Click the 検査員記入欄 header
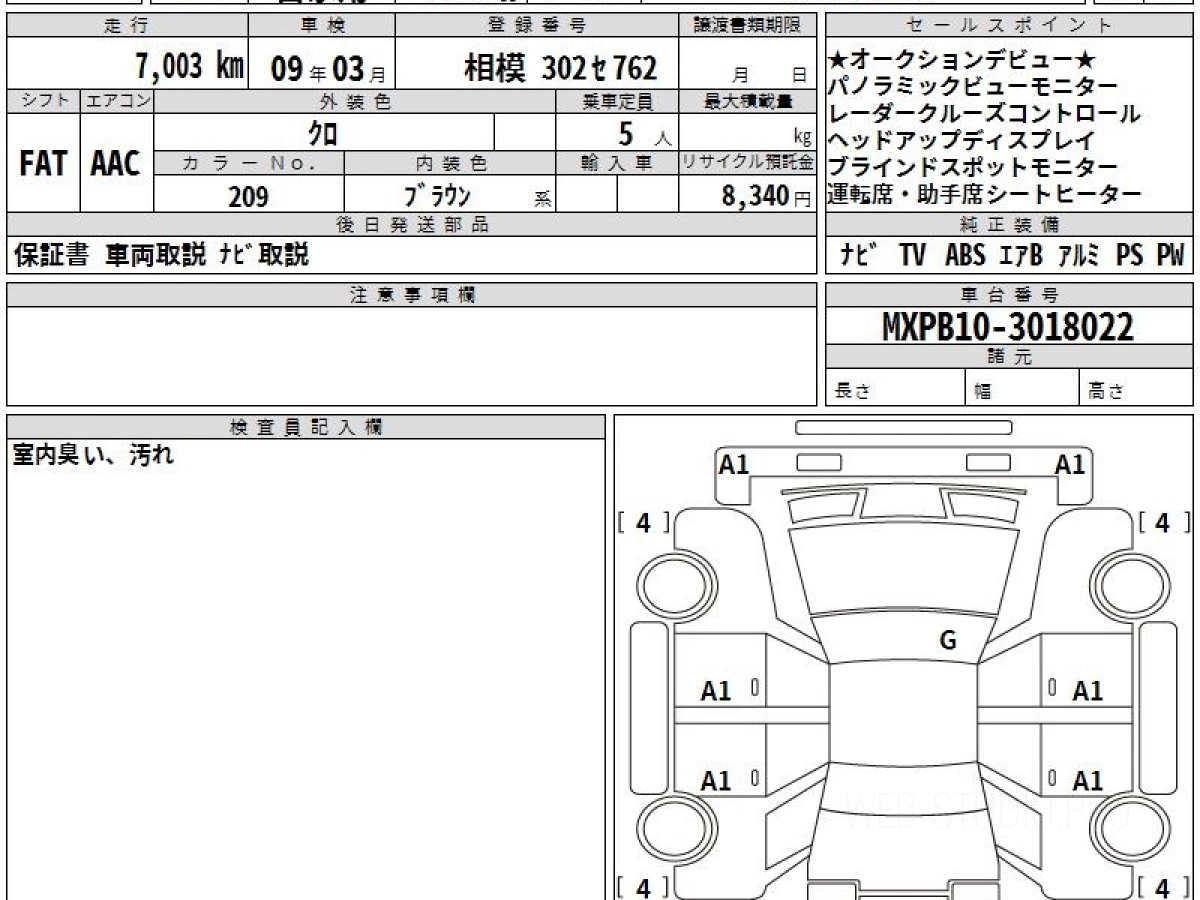The width and height of the screenshot is (1200, 900). (x=306, y=427)
